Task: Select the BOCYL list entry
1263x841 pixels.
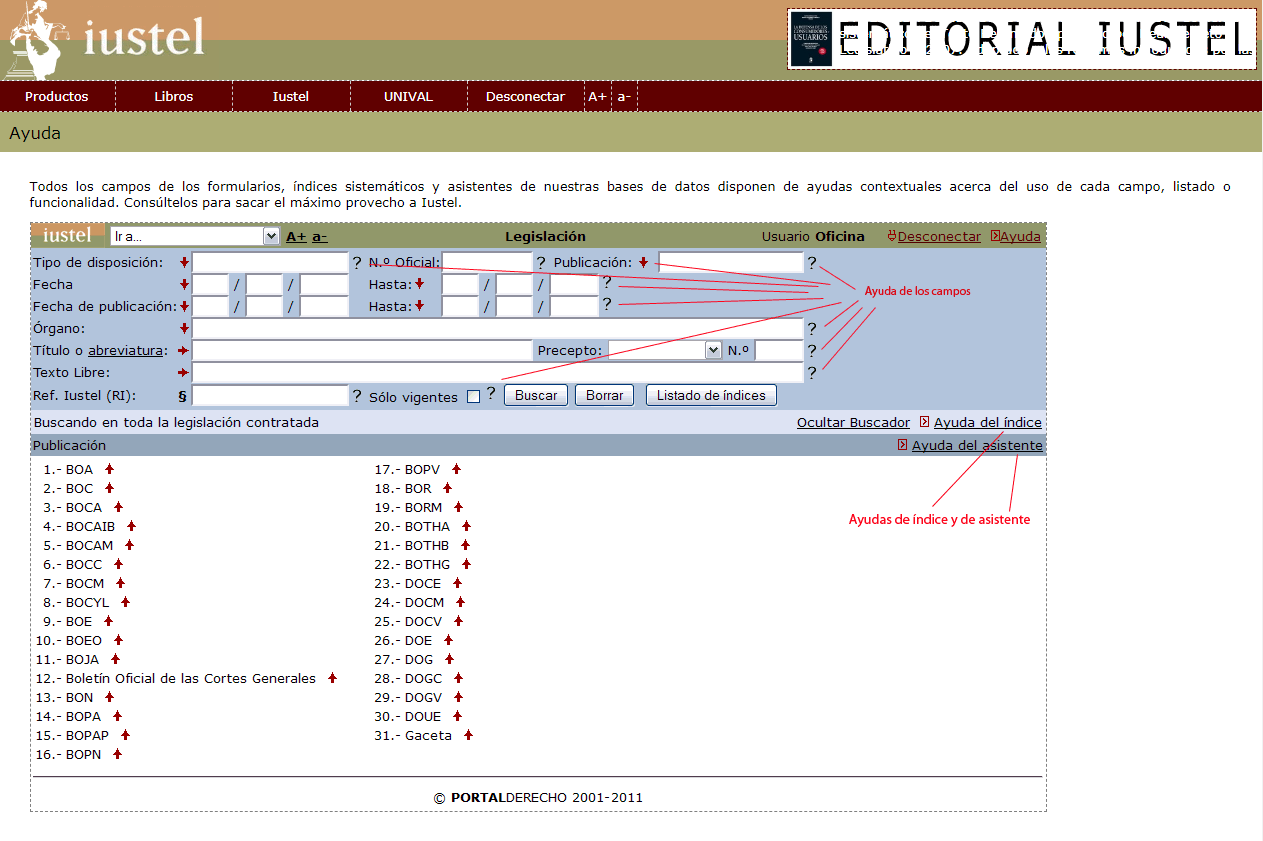Action: (88, 603)
